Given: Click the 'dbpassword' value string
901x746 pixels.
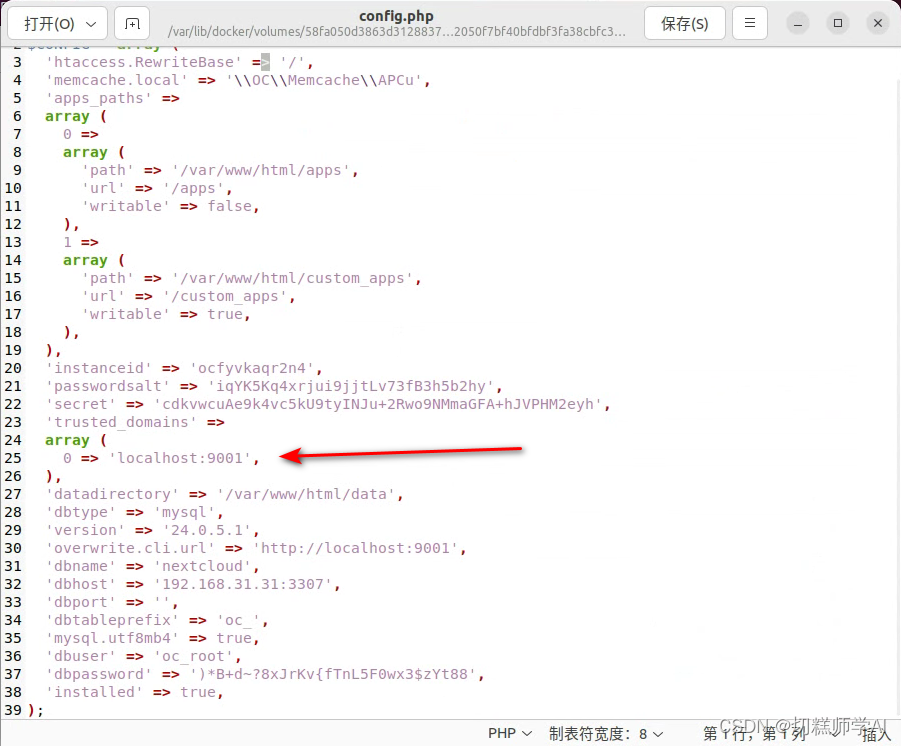Looking at the screenshot, I should pyautogui.click(x=333, y=674).
